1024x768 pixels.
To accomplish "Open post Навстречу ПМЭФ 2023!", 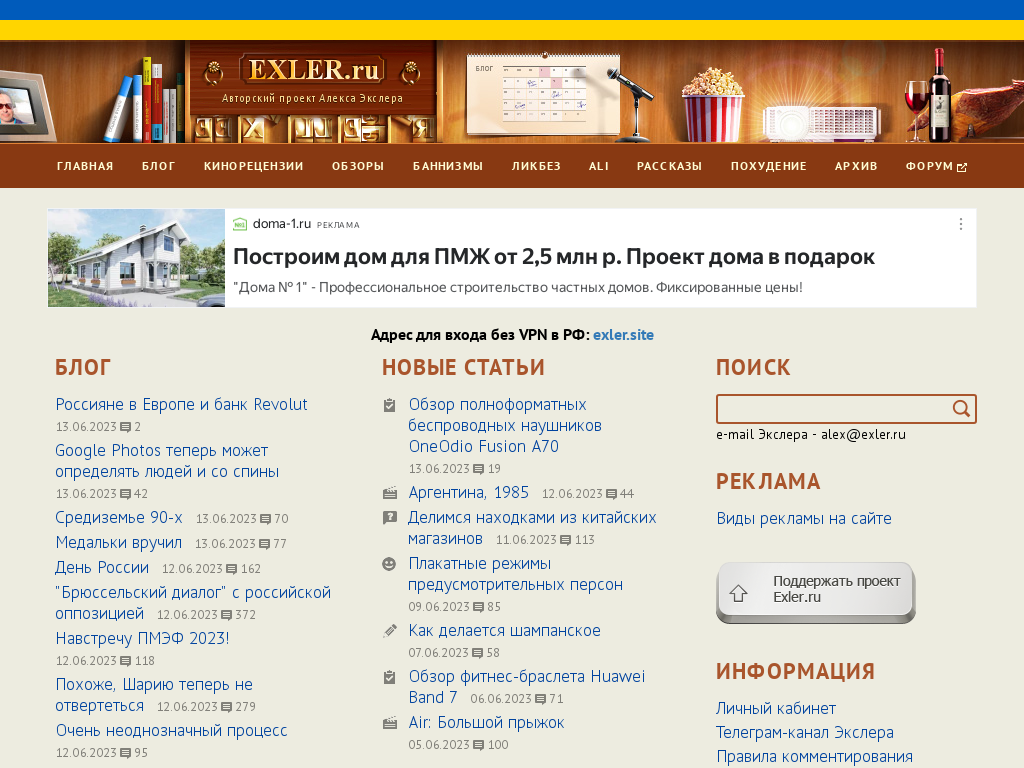I will 142,638.
